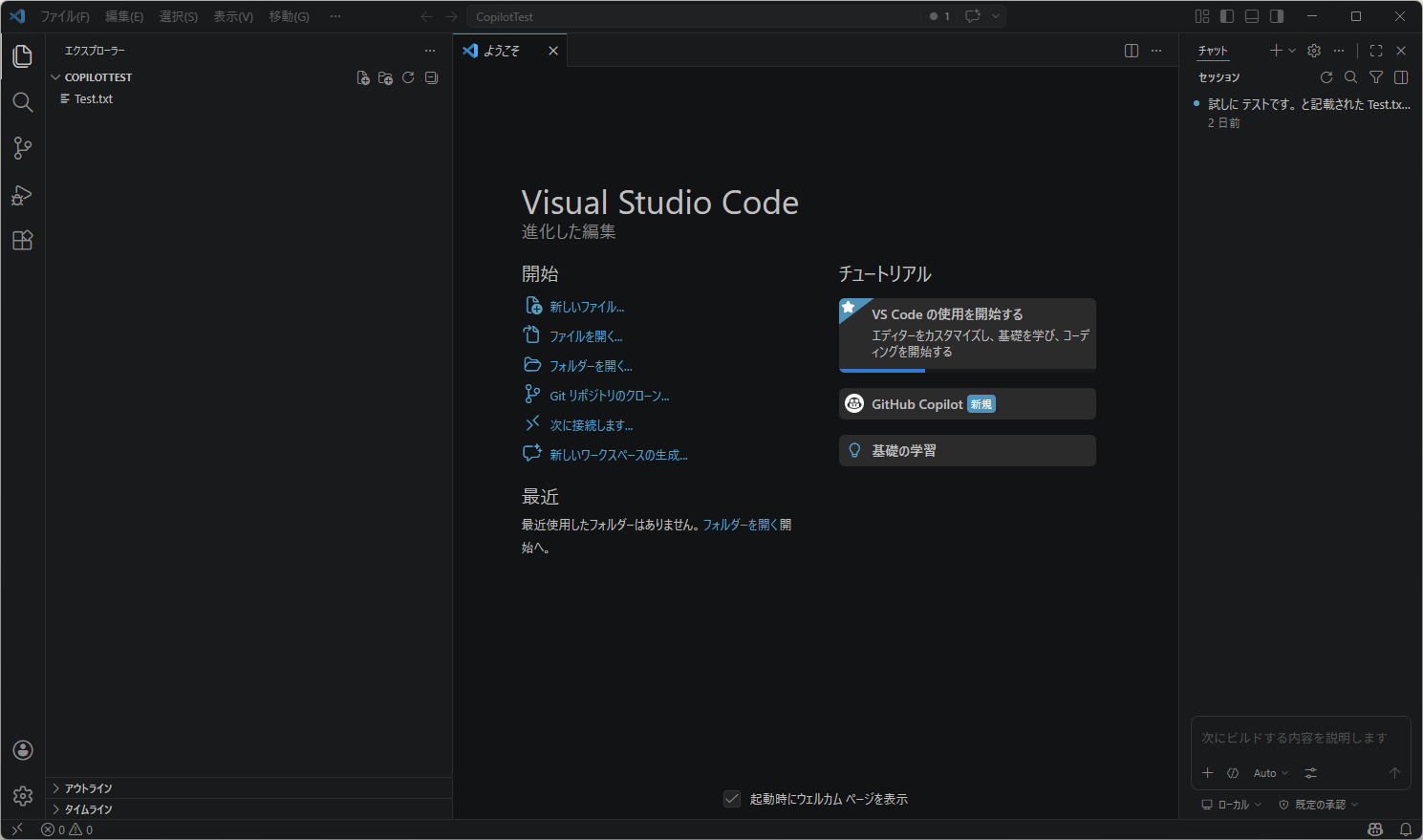This screenshot has height=840, width=1423.
Task: Click the Git リポジトリのクローン link
Action: (609, 396)
